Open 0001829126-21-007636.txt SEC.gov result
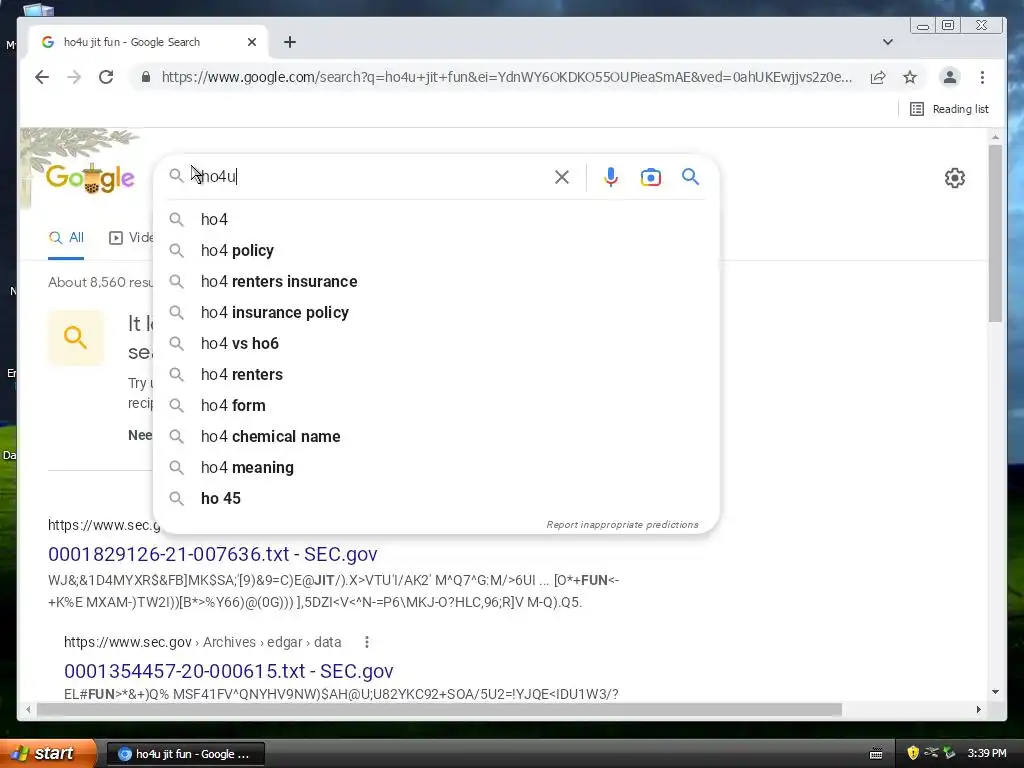The width and height of the screenshot is (1024, 768). coord(213,554)
